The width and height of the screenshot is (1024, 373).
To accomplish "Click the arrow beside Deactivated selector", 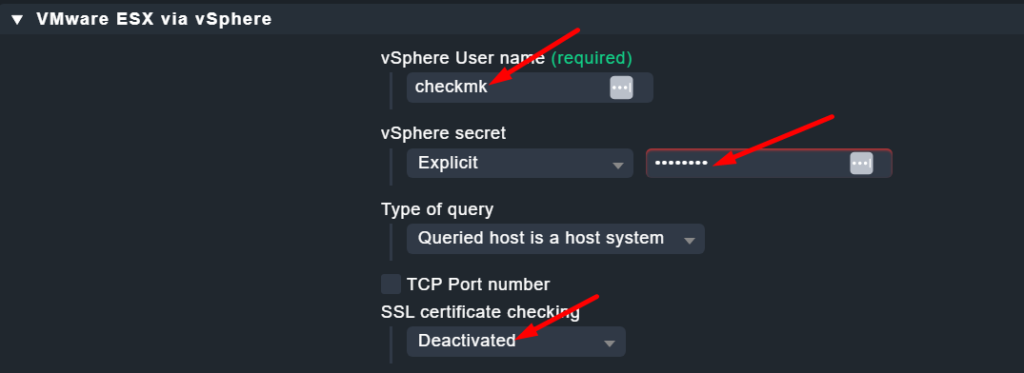I will coord(609,344).
